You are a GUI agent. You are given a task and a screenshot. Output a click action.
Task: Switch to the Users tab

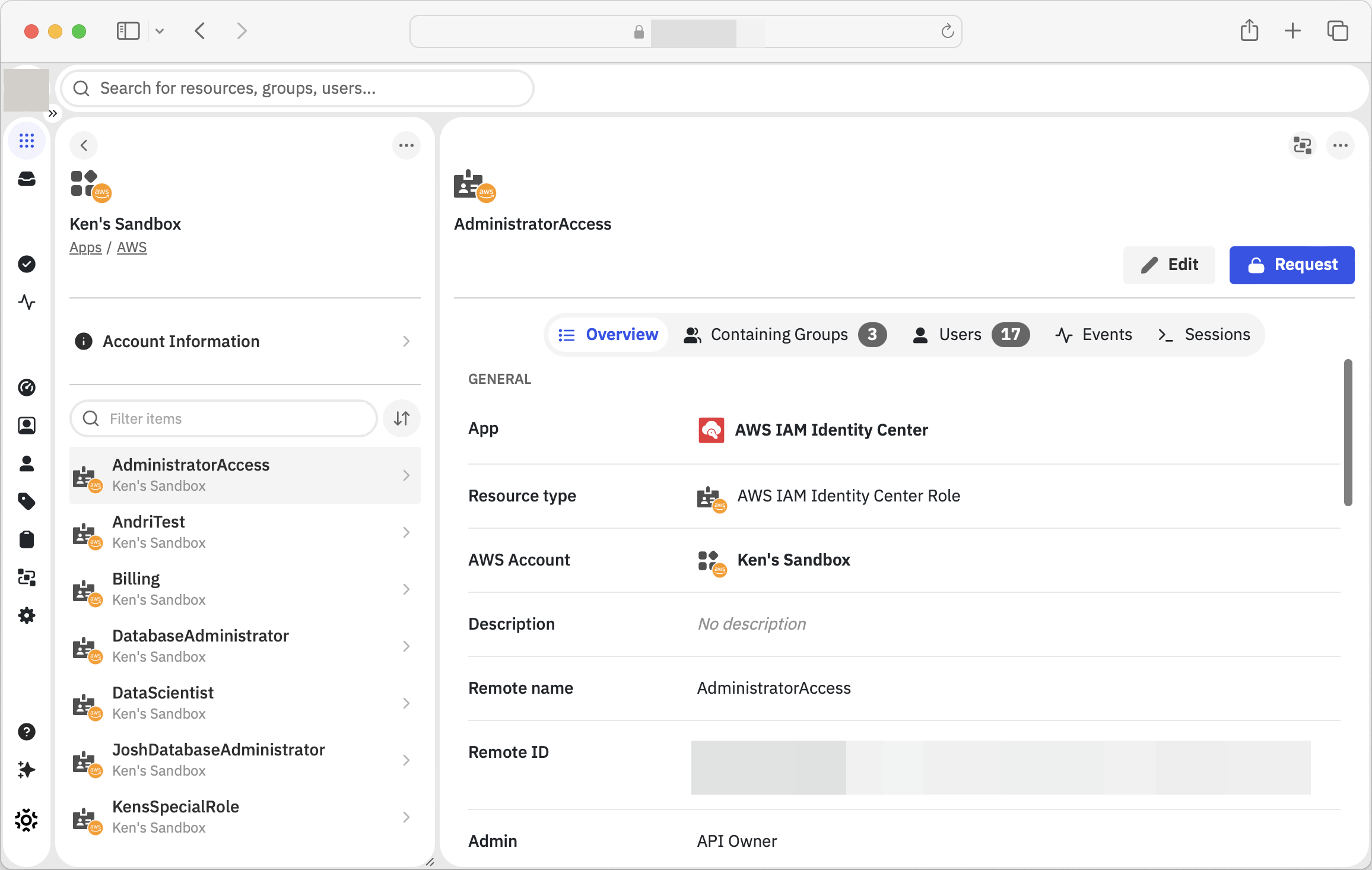click(x=971, y=335)
